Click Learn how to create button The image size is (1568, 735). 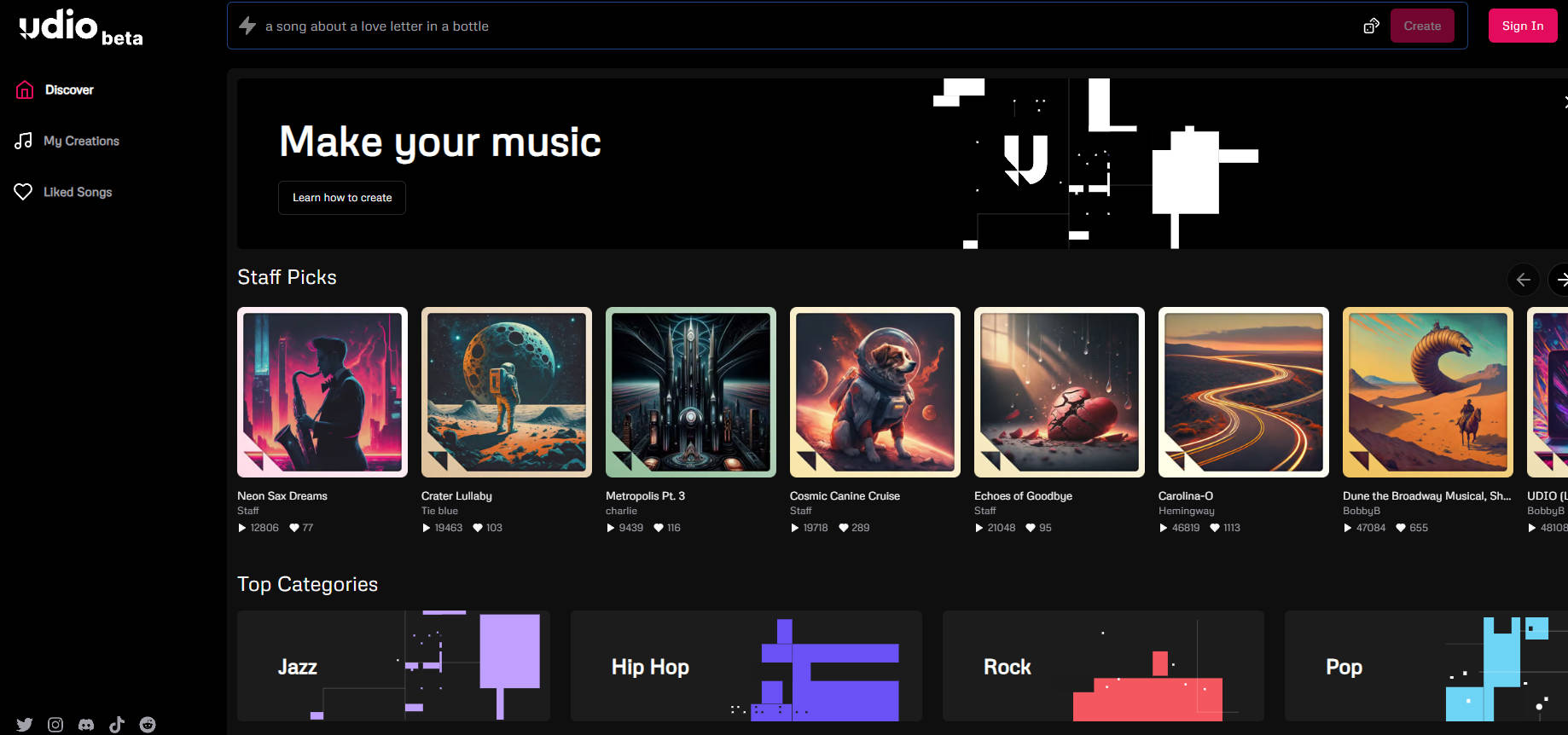click(342, 198)
